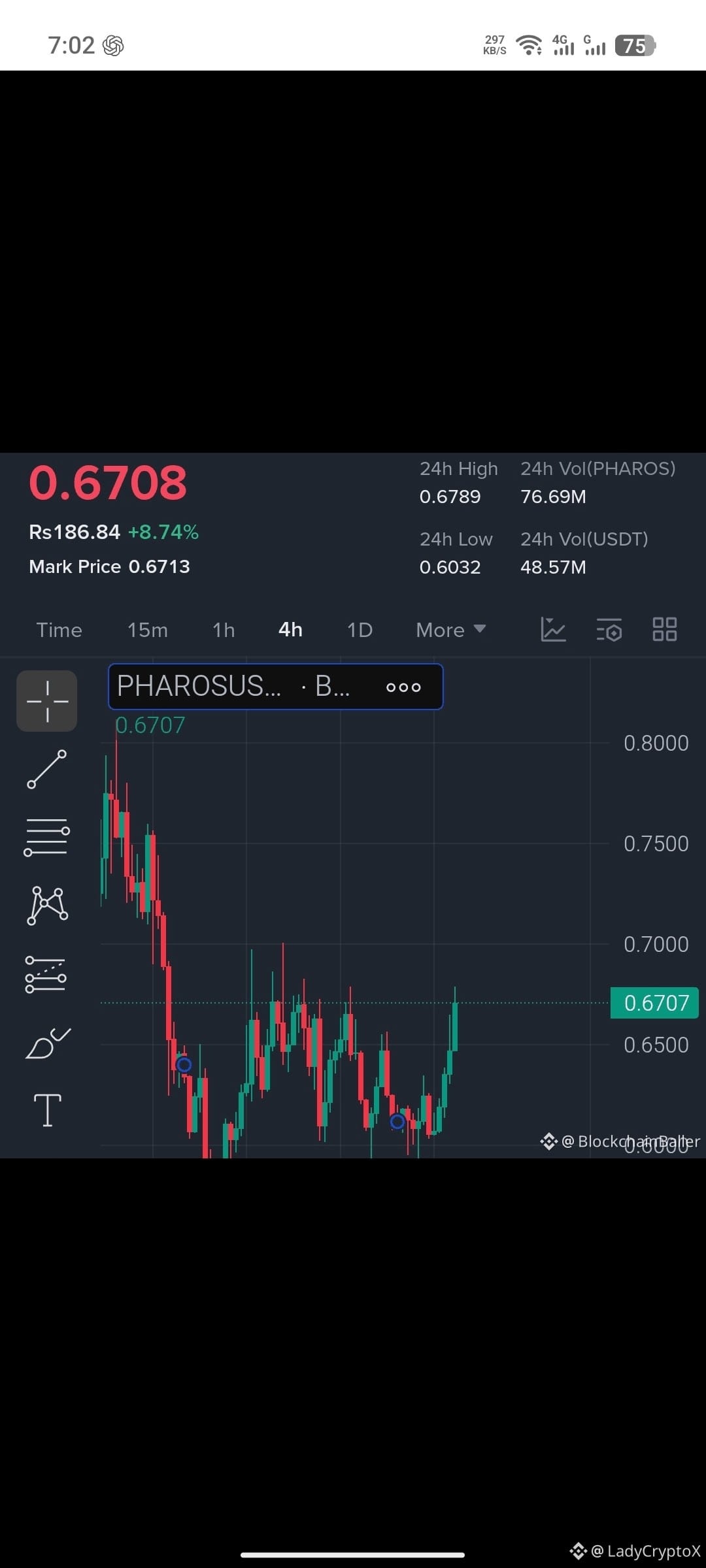Screen dimensions: 706x1568
Task: Tap the PHAROSUS symbol label
Action: [199, 686]
